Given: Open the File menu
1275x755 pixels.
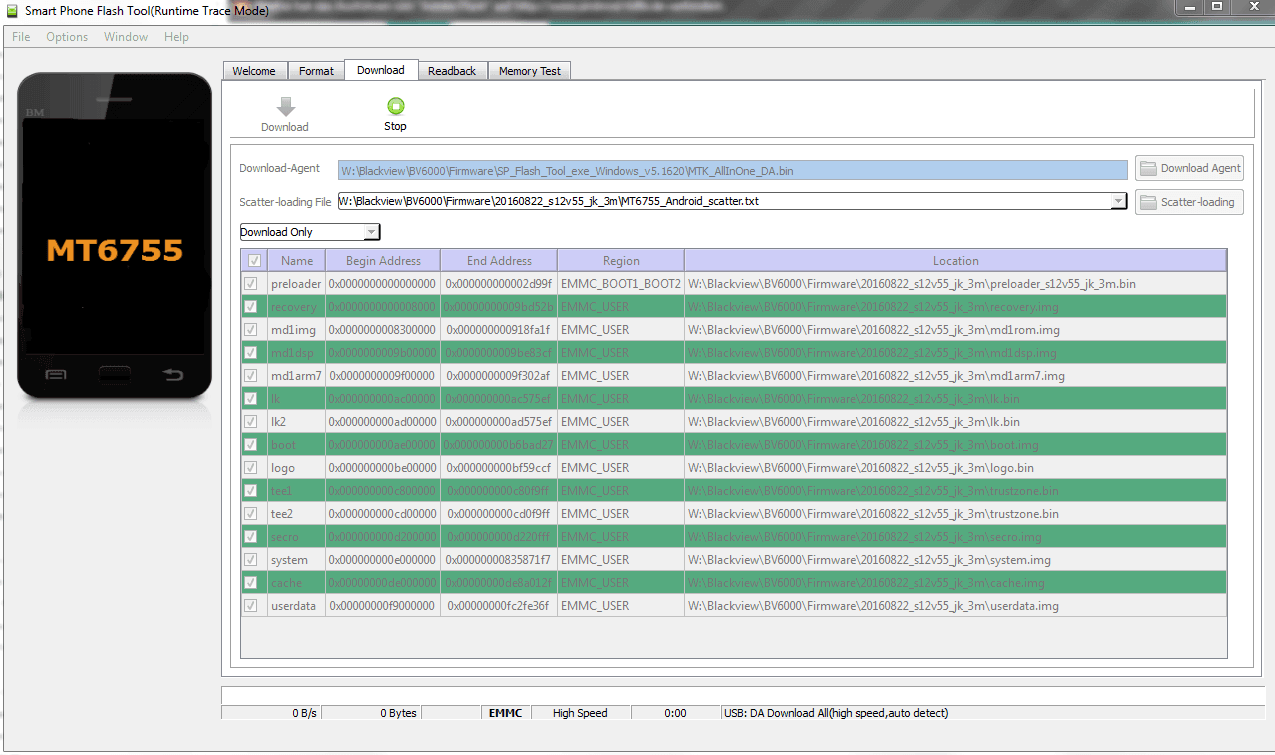Looking at the screenshot, I should (21, 37).
